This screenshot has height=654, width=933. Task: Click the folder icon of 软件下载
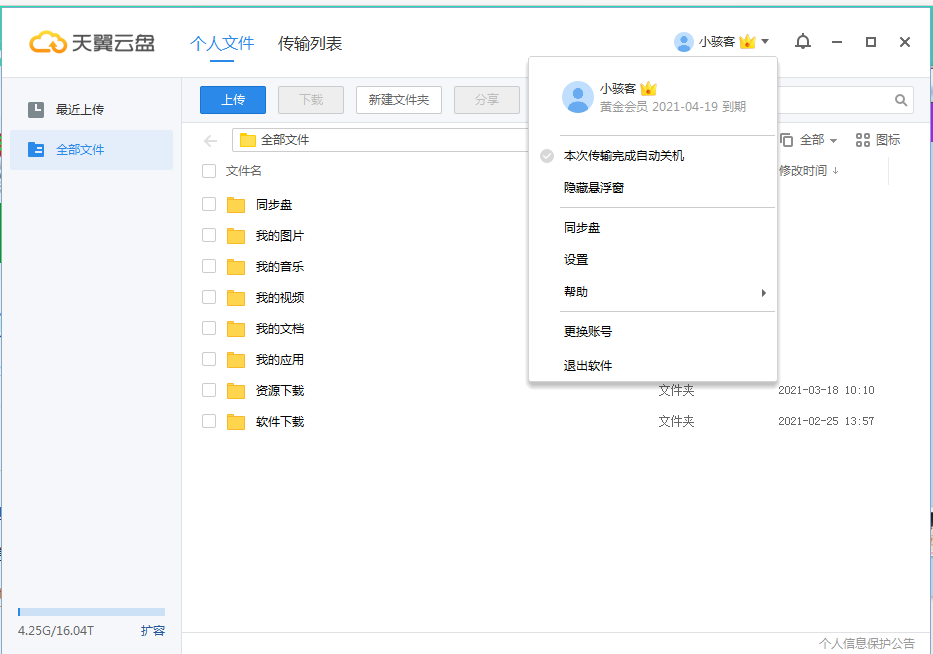(236, 421)
